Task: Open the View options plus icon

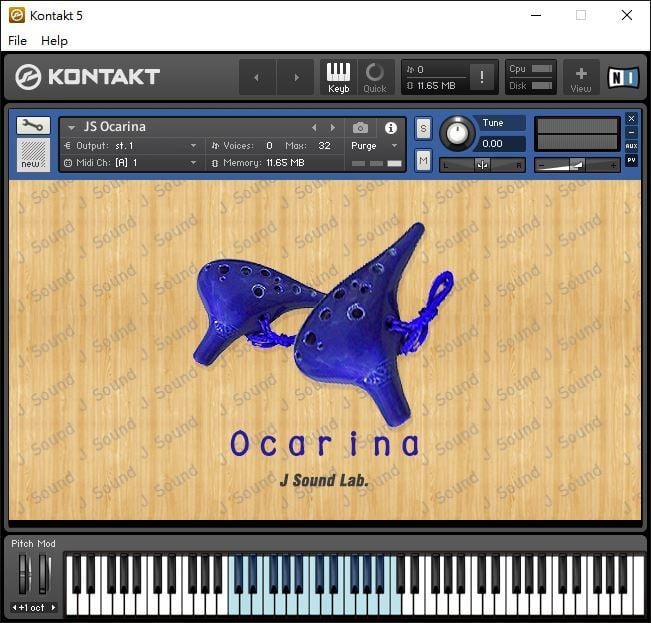Action: 581,78
